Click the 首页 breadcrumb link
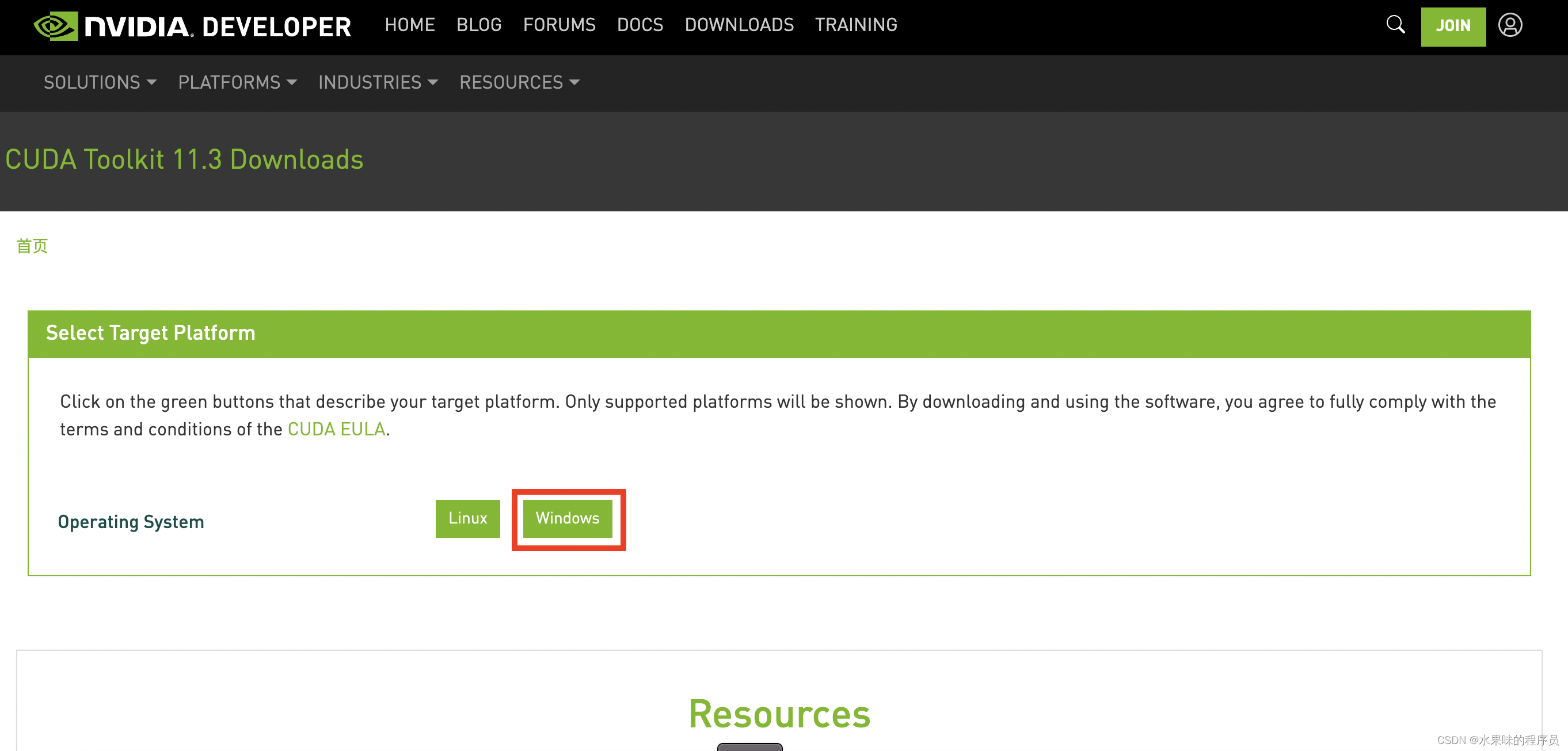Image resolution: width=1568 pixels, height=751 pixels. 32,246
